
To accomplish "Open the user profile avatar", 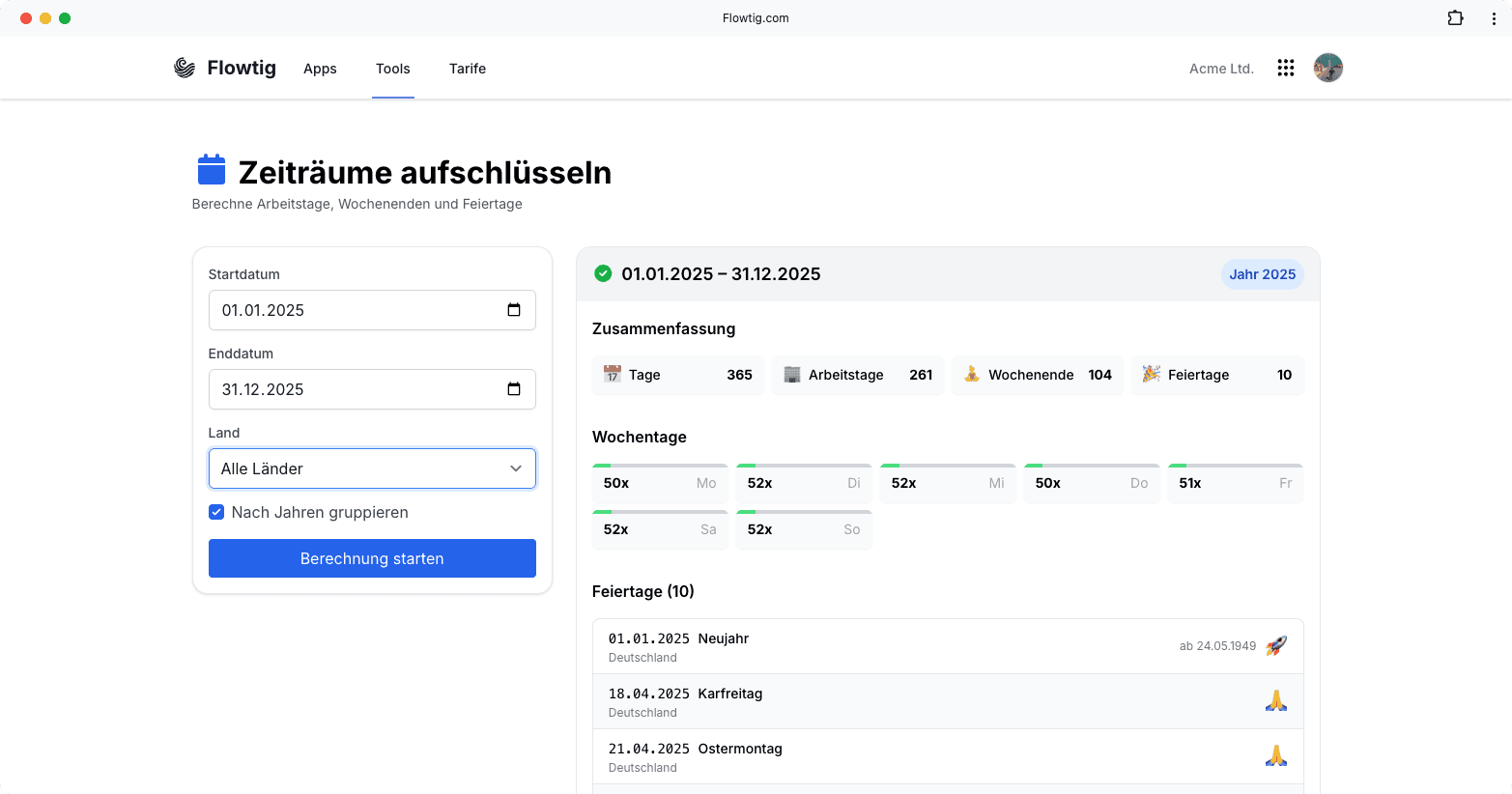I will [x=1328, y=68].
